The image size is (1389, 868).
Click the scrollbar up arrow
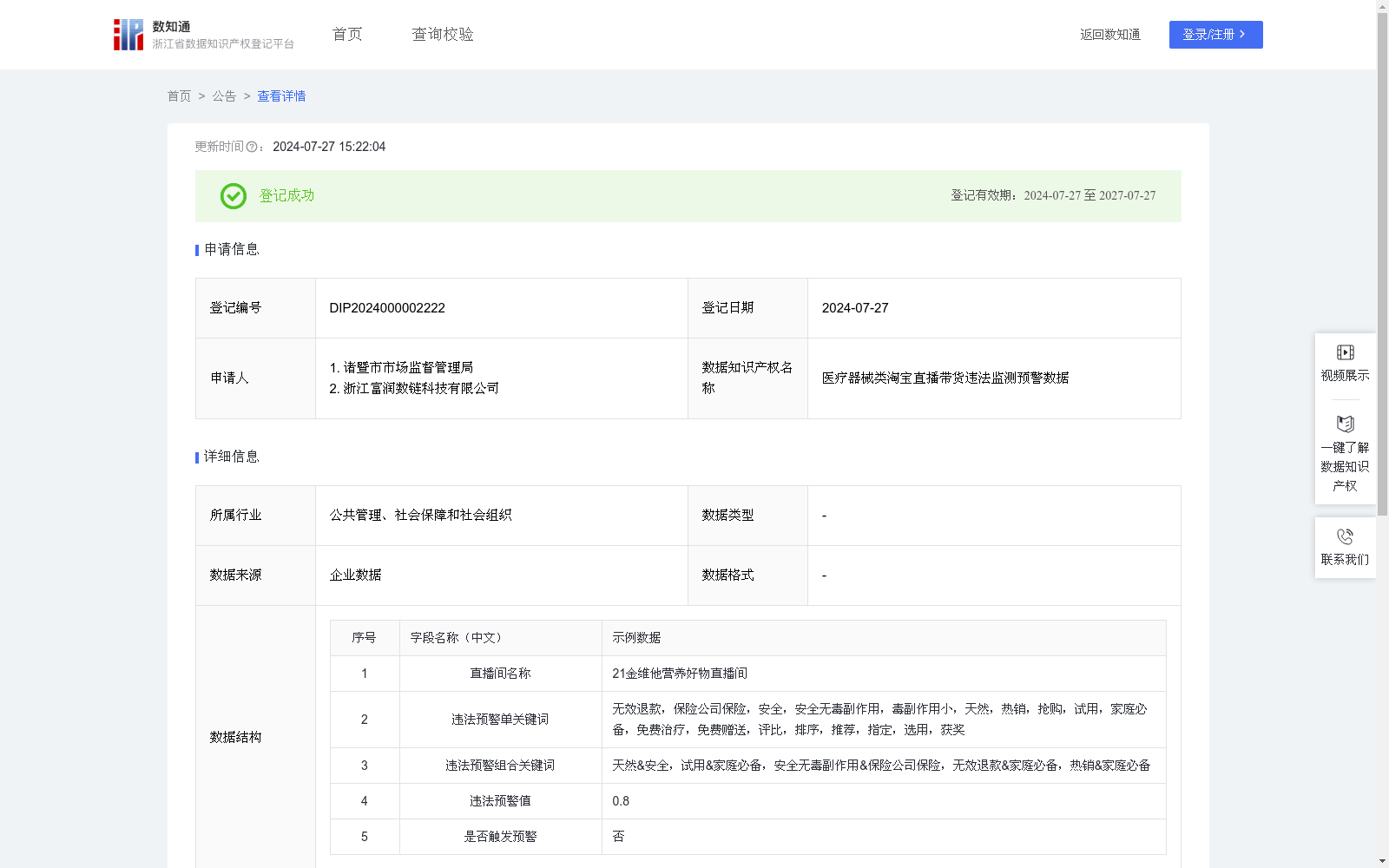1382,6
